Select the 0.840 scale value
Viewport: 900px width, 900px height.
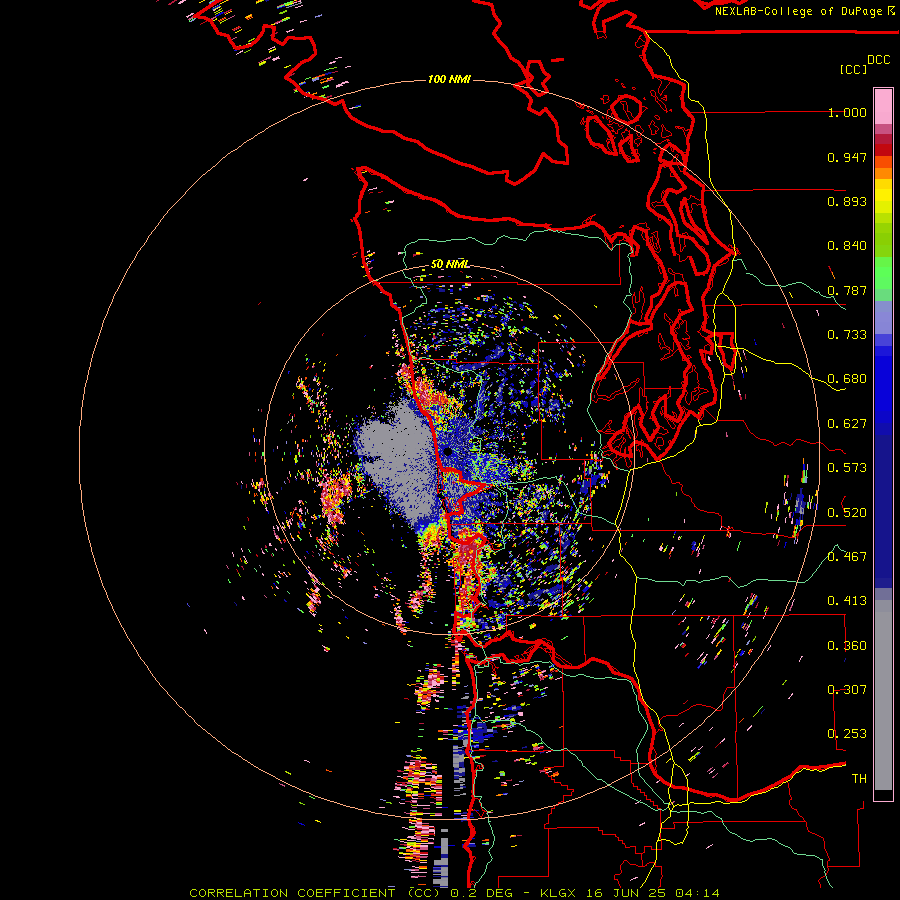click(847, 246)
